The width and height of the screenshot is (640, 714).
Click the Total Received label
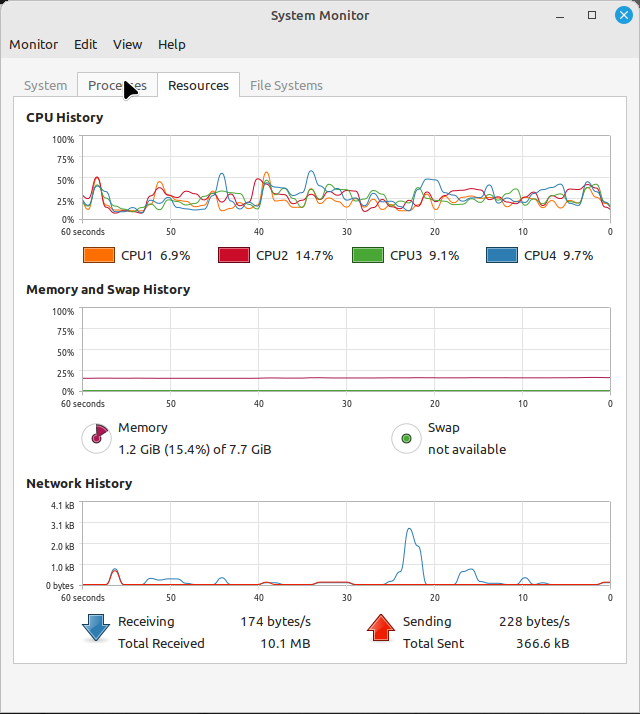[161, 643]
